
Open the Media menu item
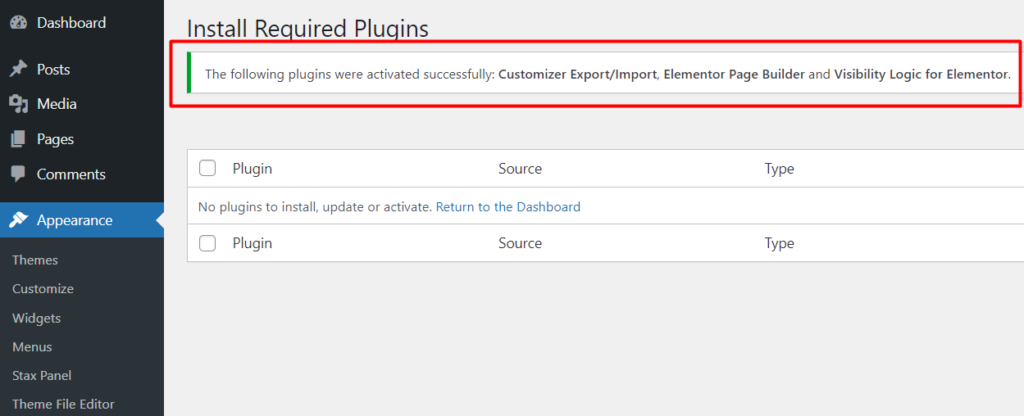[x=57, y=104]
